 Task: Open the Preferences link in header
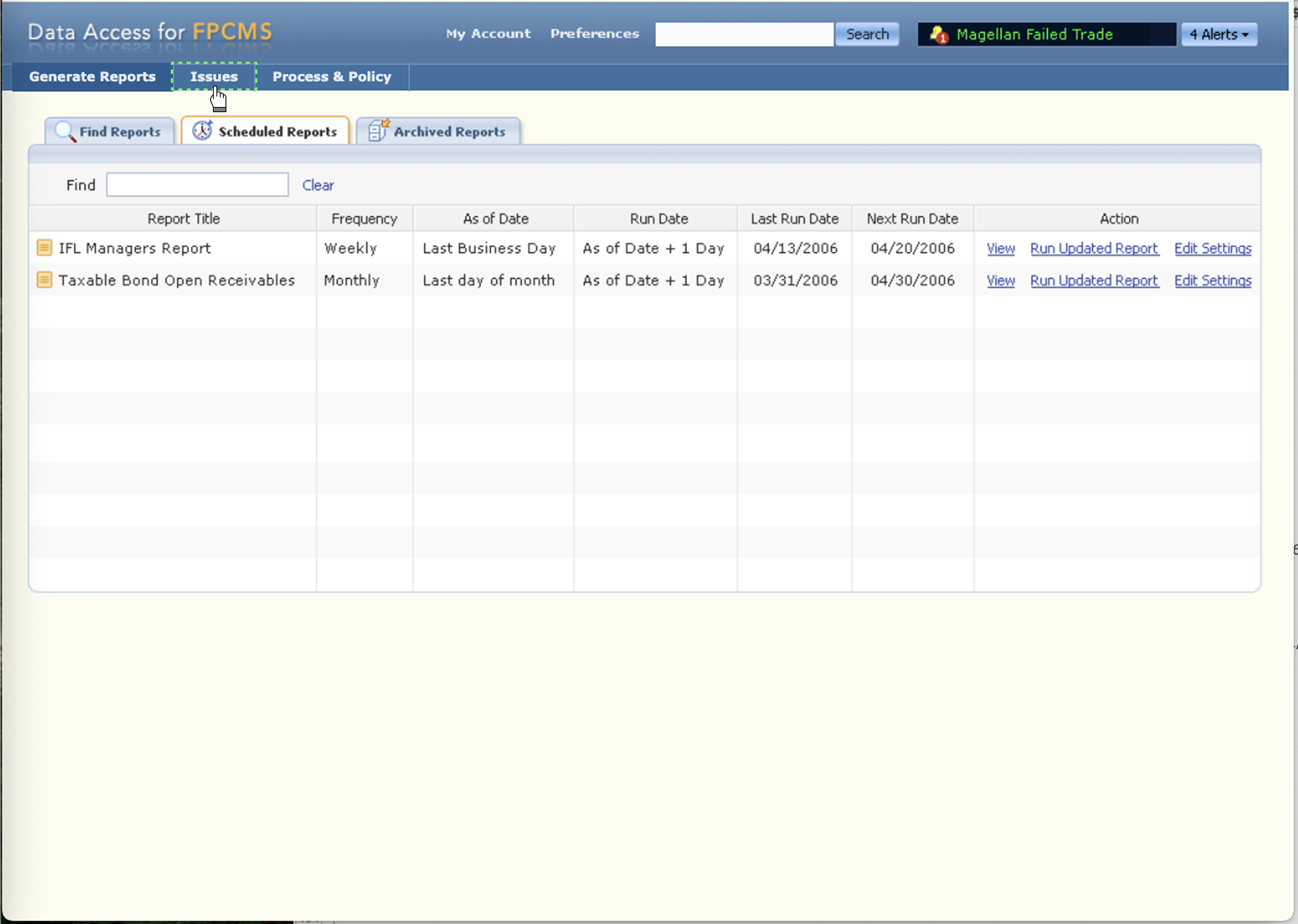coord(594,34)
